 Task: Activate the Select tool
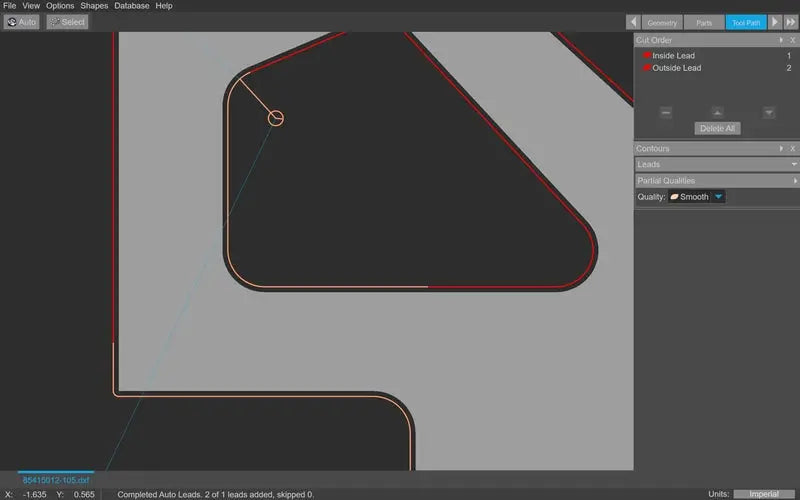[67, 22]
